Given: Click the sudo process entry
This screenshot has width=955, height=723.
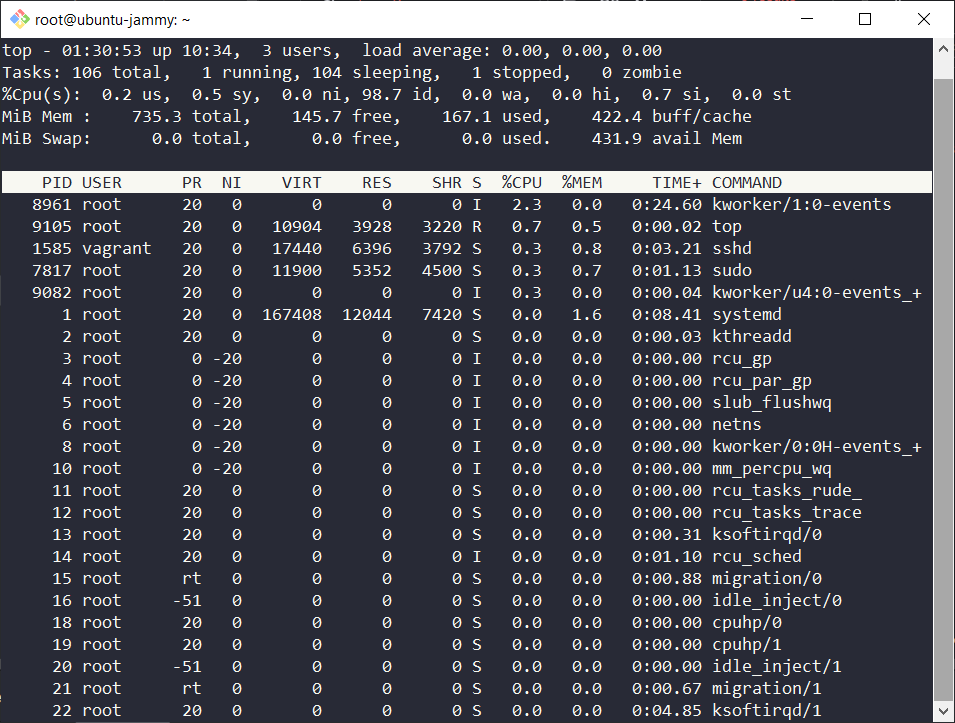Looking at the screenshot, I should [x=731, y=271].
